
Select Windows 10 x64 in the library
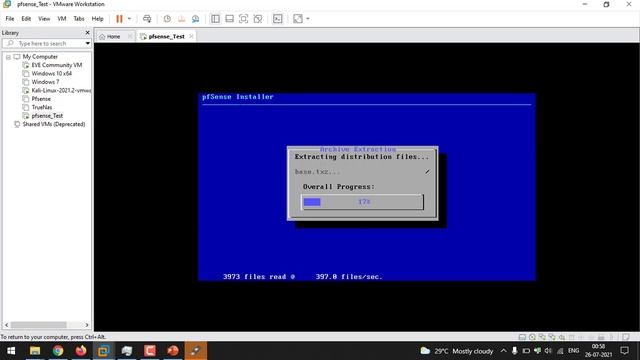point(51,73)
